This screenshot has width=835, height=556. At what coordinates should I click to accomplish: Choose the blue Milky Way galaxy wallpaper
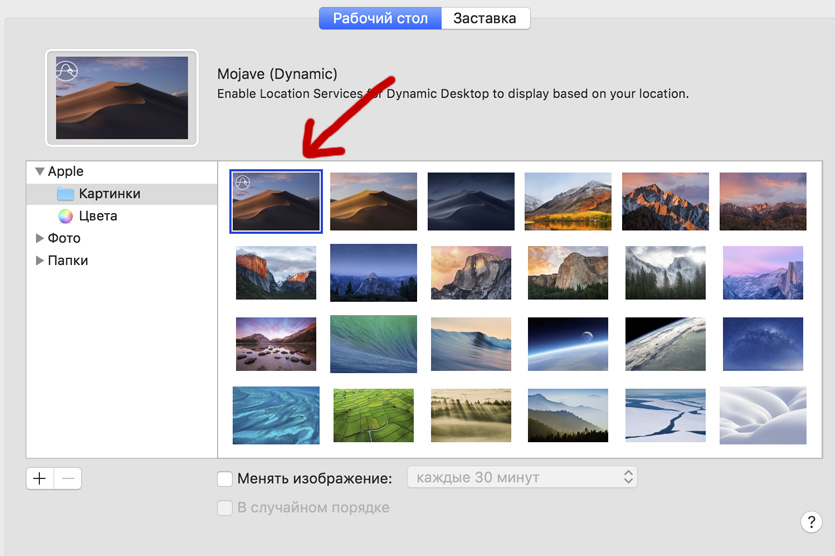click(763, 344)
